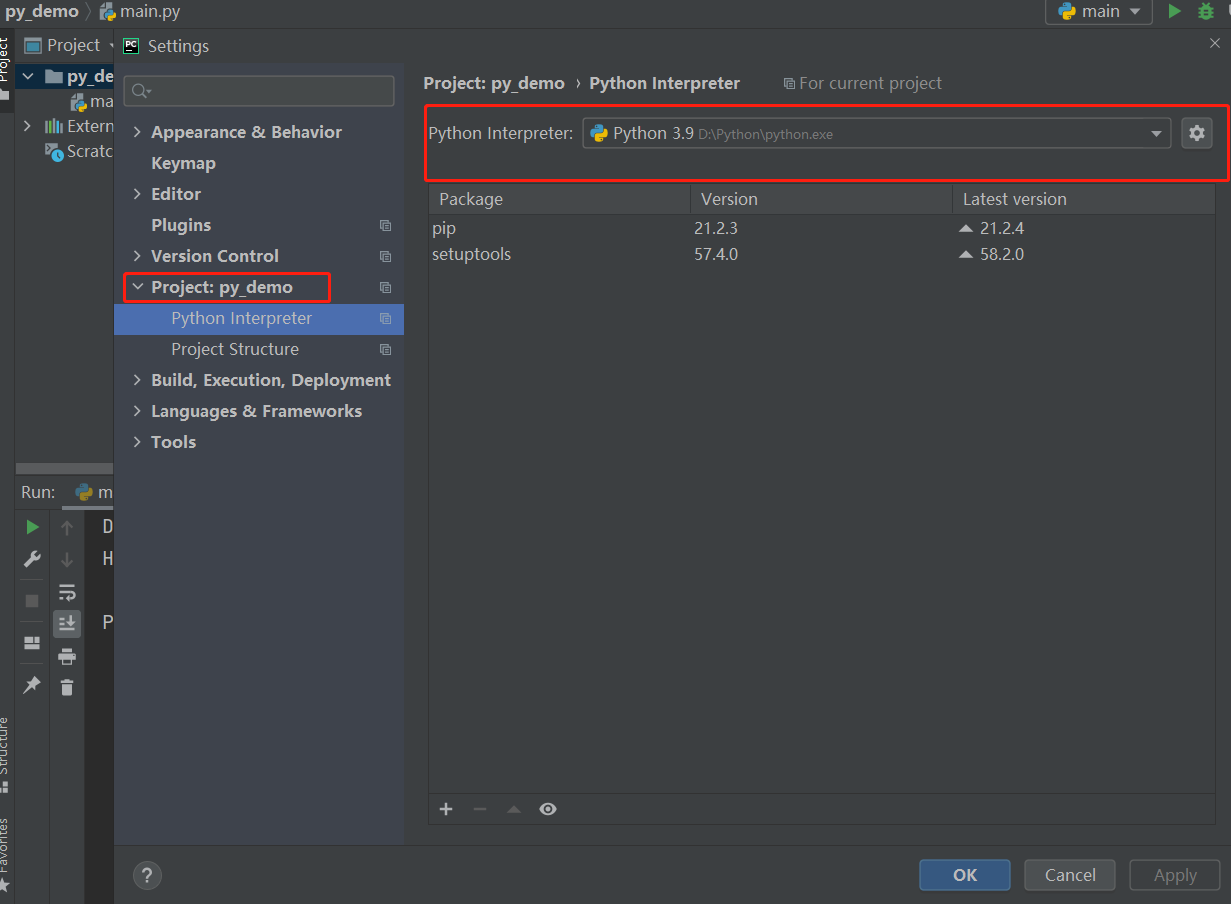This screenshot has width=1231, height=904.
Task: Sort by Version column header
Action: pos(821,199)
